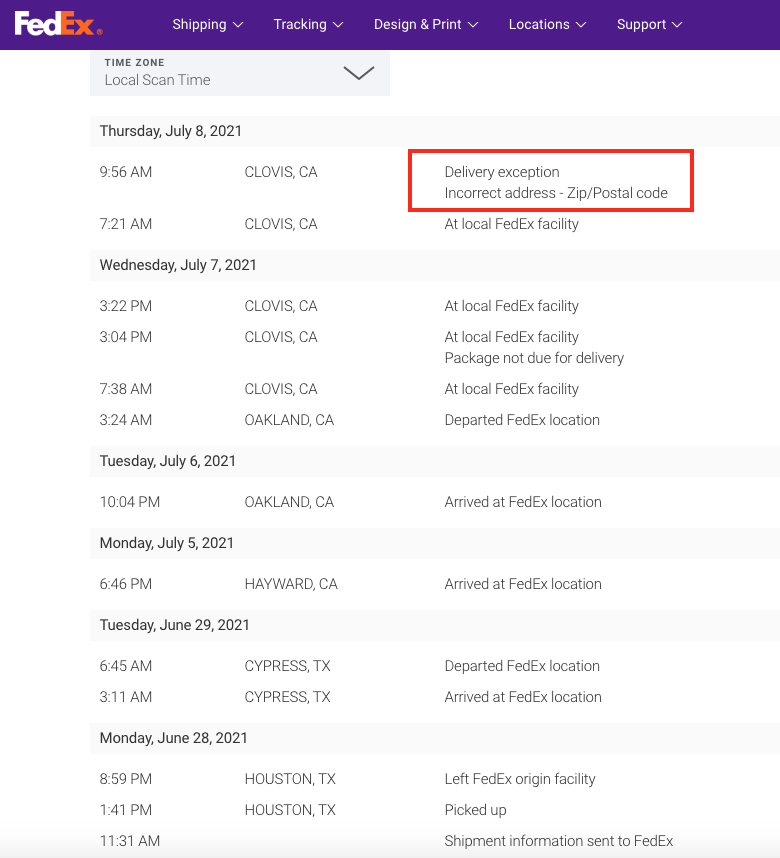Open the Shipping menu
Image resolution: width=780 pixels, height=858 pixels.
click(x=207, y=25)
